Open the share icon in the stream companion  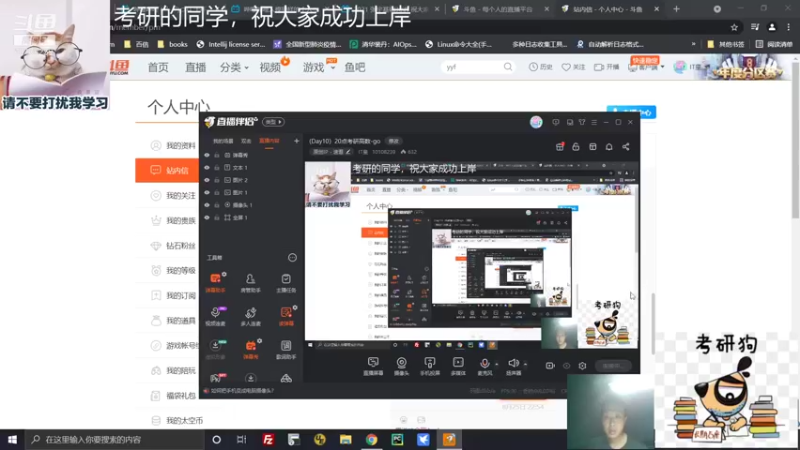pyautogui.click(x=626, y=147)
